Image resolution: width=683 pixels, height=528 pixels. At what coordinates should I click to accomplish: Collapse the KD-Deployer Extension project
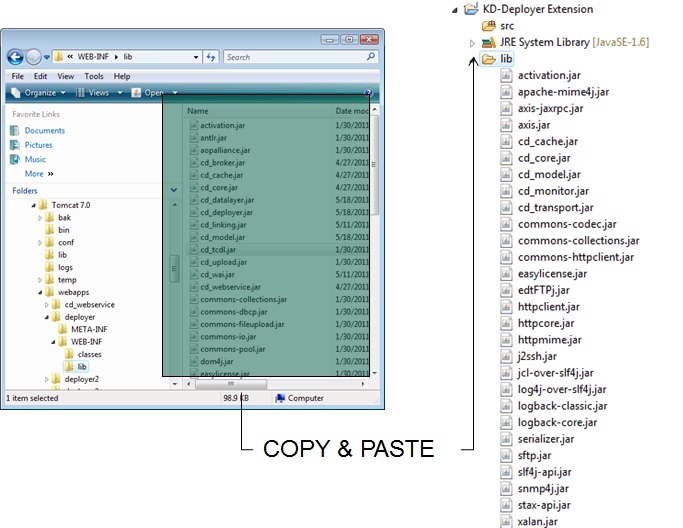click(457, 10)
